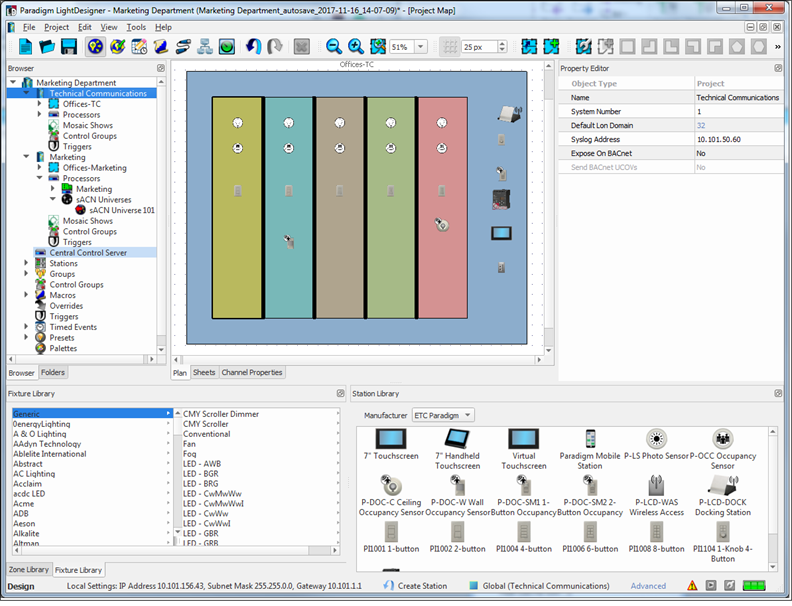Click the pink room zone on plan
792x606 pixels.
[442, 208]
